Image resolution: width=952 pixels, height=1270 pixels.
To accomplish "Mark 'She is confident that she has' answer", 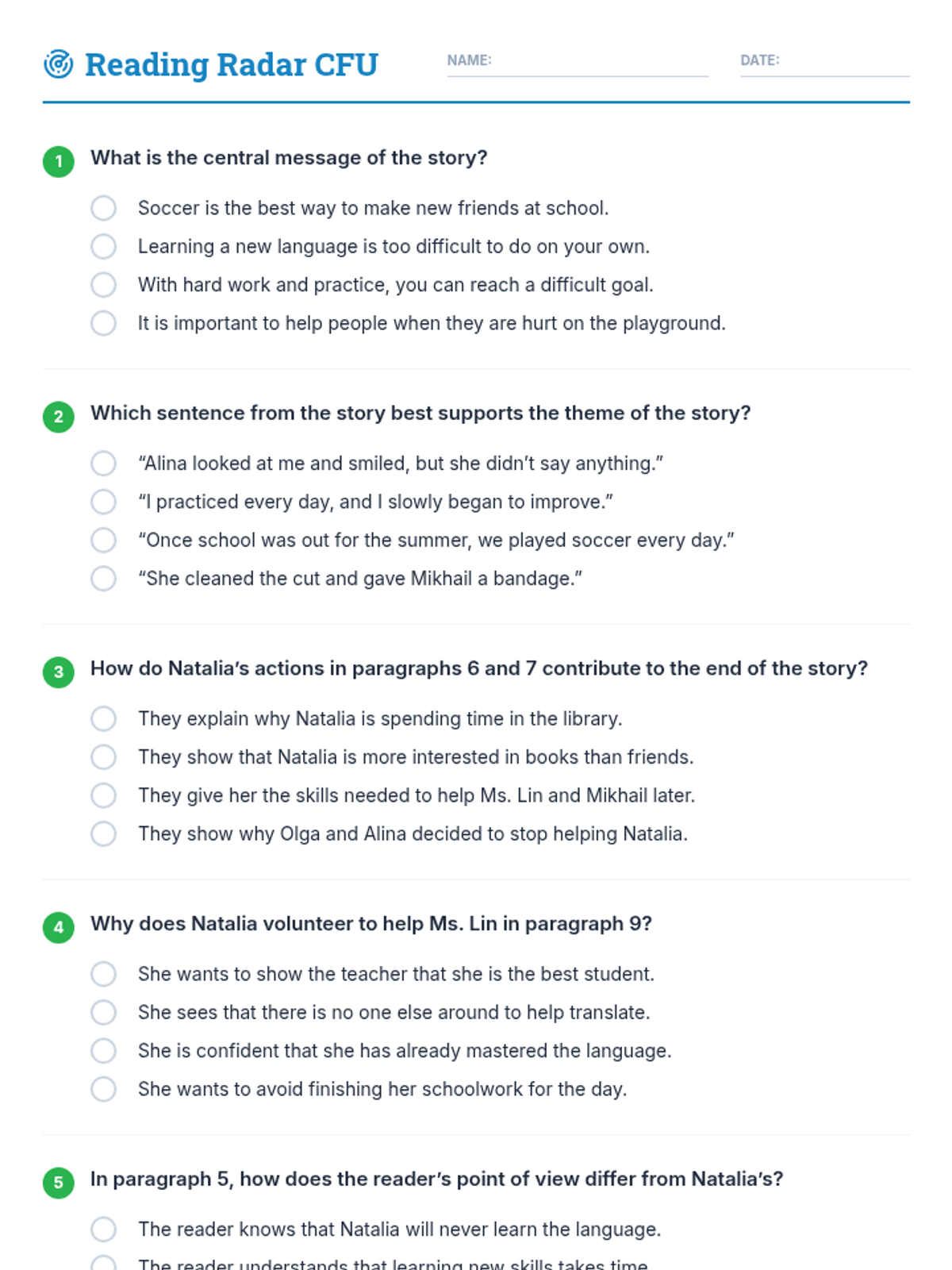I will [103, 1051].
